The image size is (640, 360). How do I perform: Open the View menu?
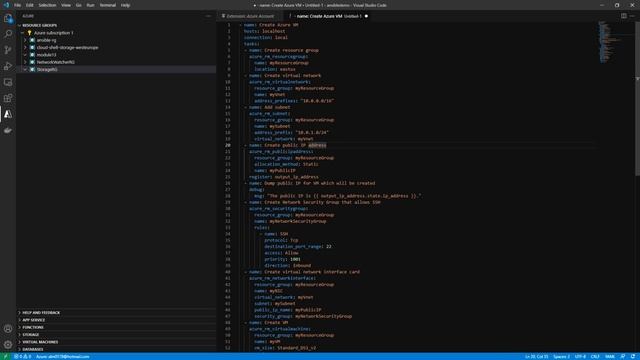pyautogui.click(x=66, y=5)
